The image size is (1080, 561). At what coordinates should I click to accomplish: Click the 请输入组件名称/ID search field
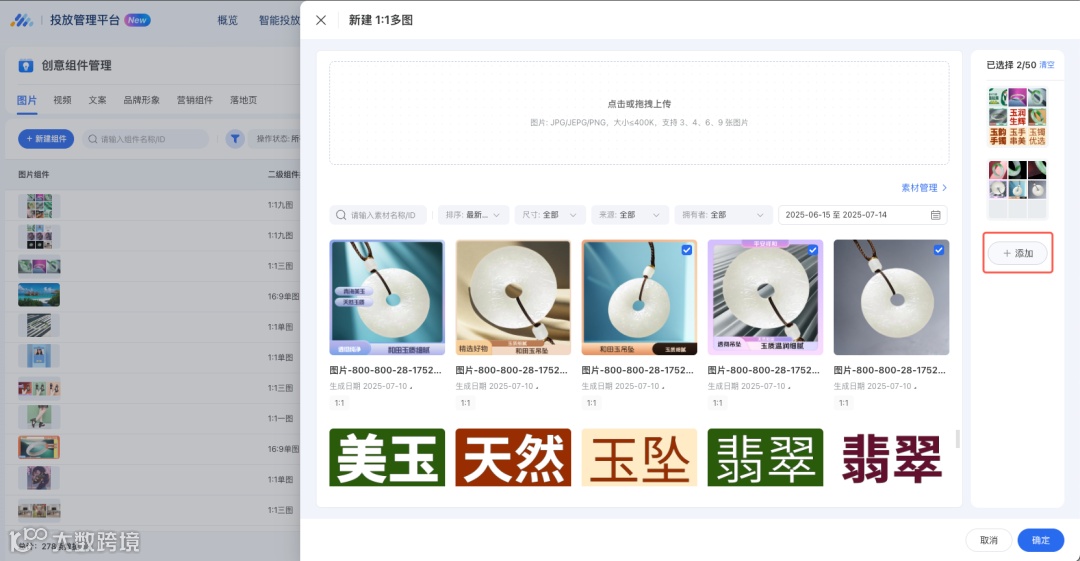(145, 139)
